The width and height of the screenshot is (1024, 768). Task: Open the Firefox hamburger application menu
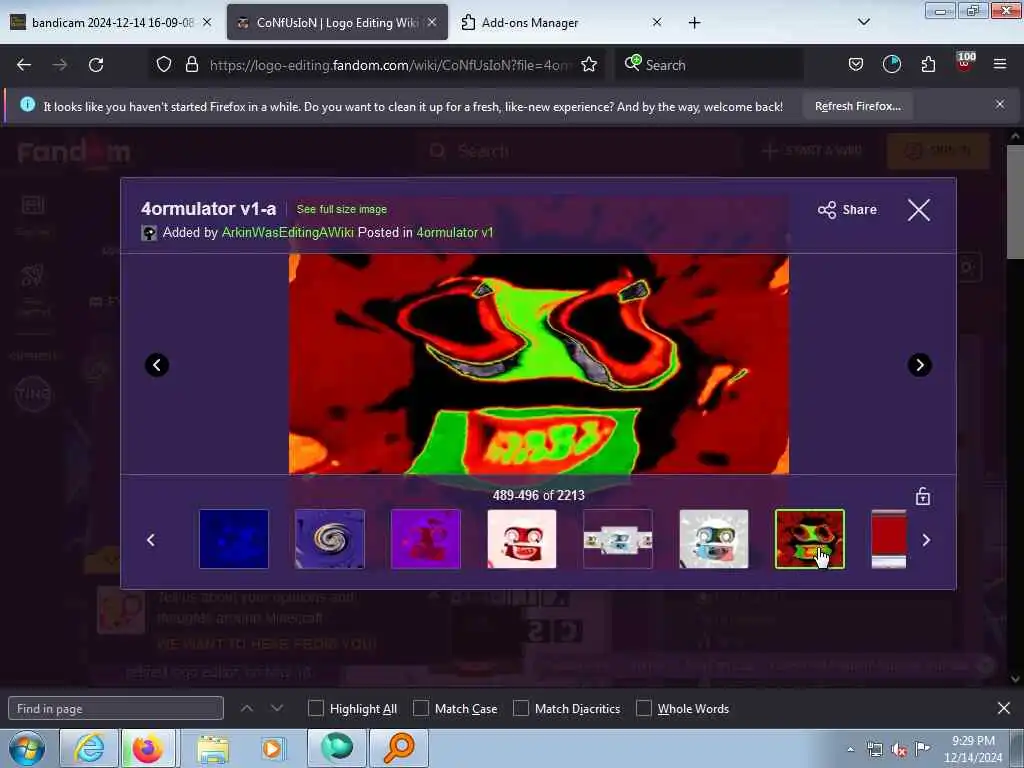[x=1000, y=65]
